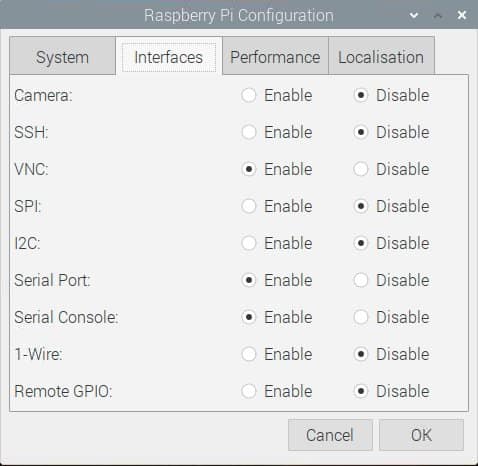This screenshot has height=466, width=478.
Task: Disable the Serial Port
Action: (x=361, y=280)
